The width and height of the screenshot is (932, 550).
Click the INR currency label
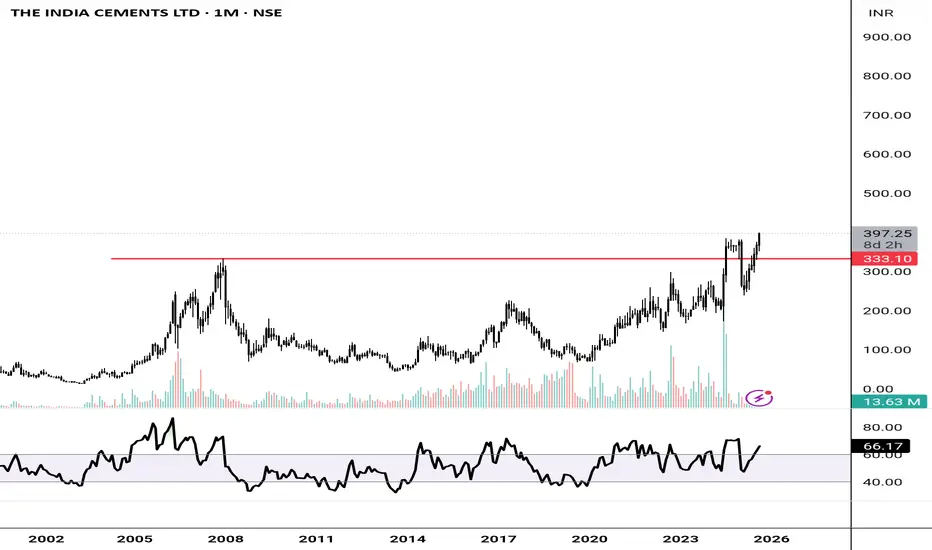pyautogui.click(x=881, y=13)
